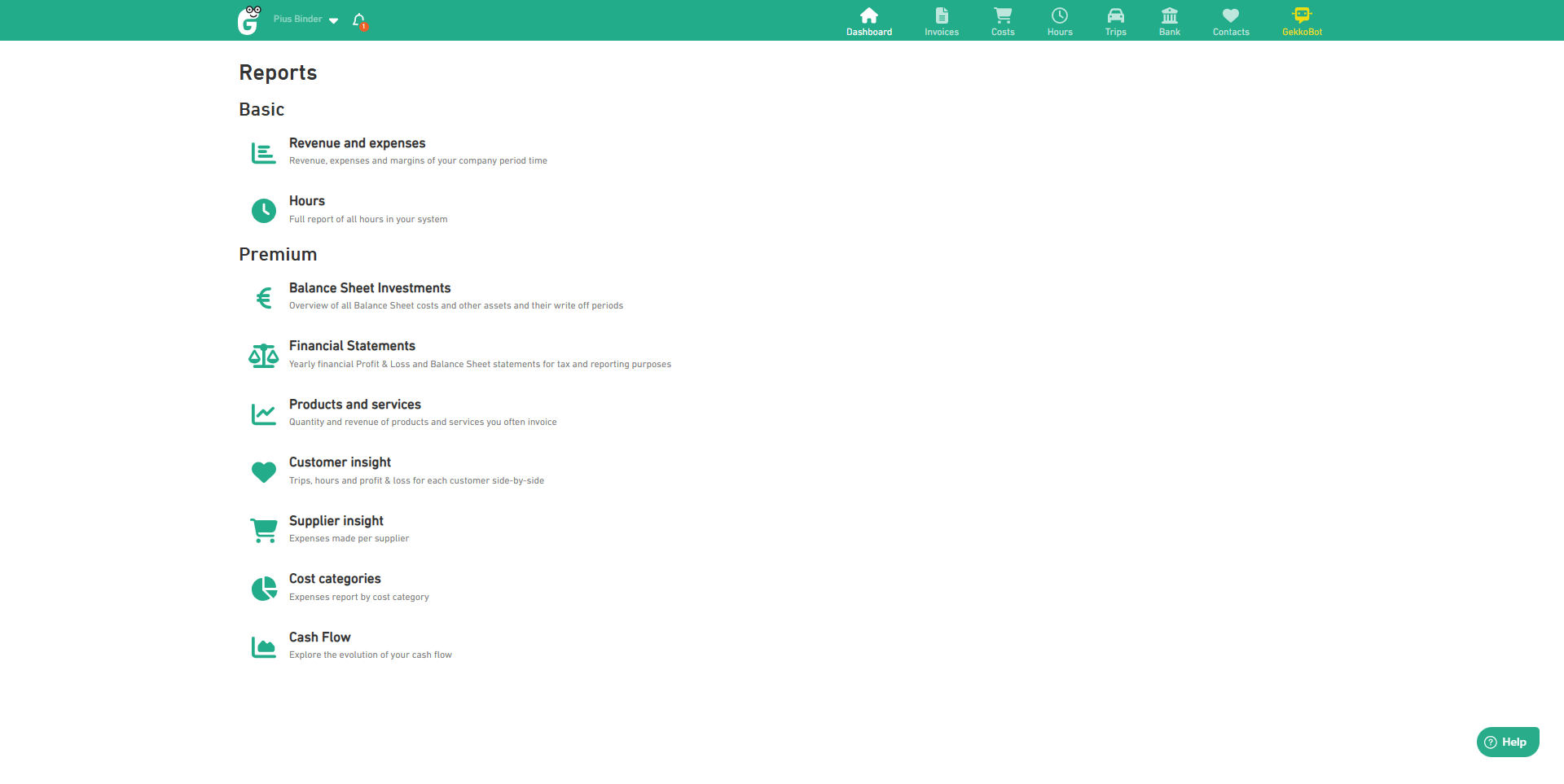Viewport: 1564px width, 784px height.
Task: Open the Bank navigation item
Action: (x=1169, y=21)
